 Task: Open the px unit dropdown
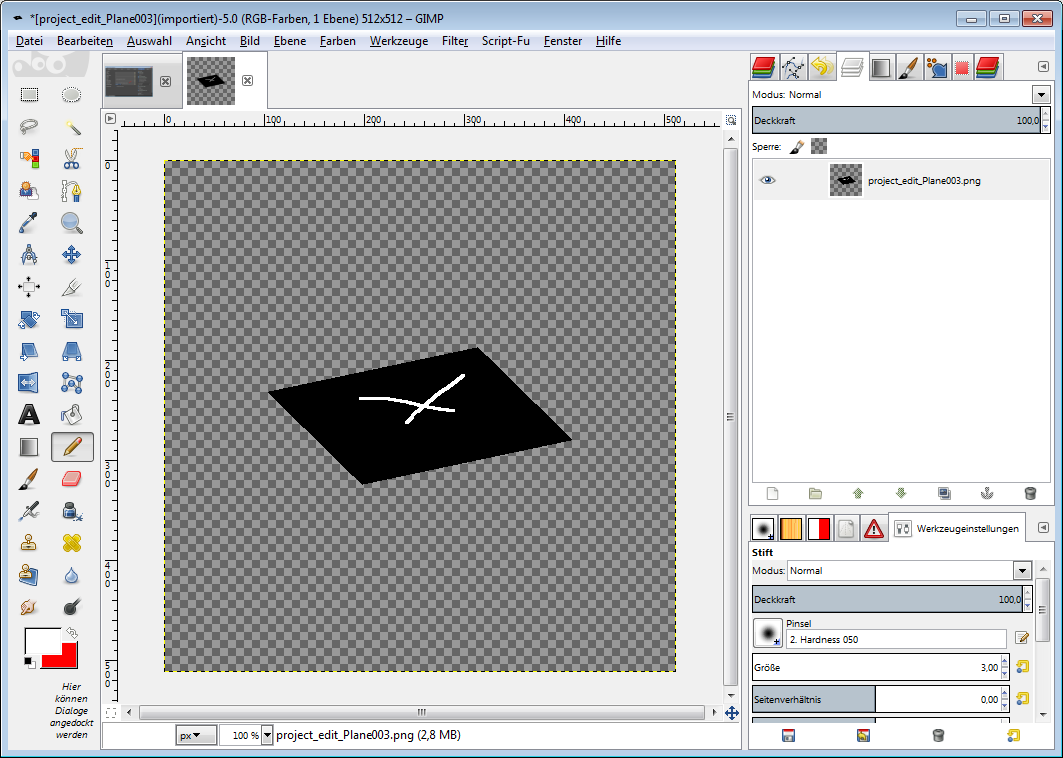196,735
